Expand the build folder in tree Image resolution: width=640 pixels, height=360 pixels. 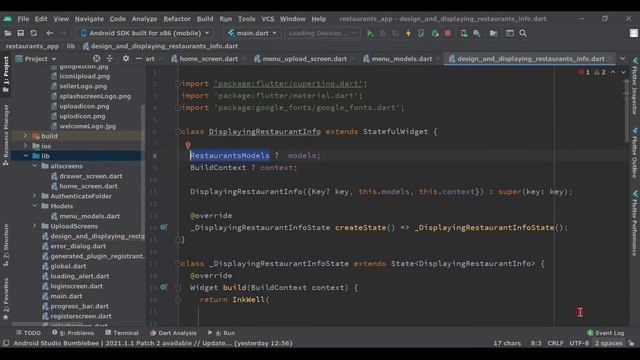tap(26, 136)
